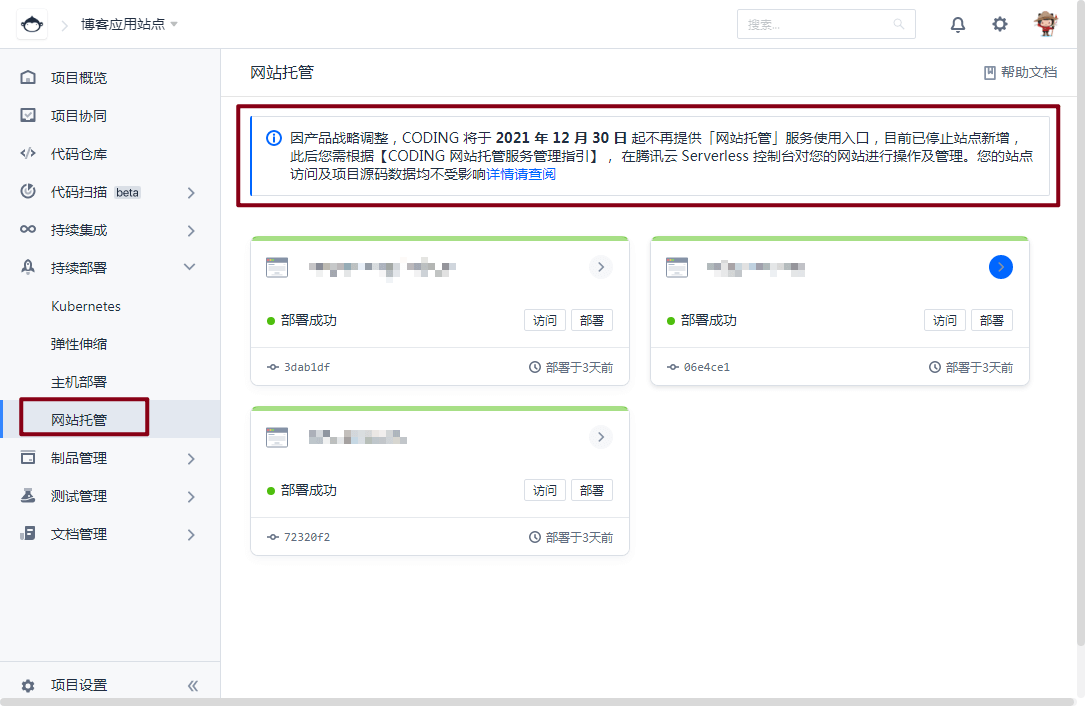Open the 帮助文档 link

(1028, 73)
